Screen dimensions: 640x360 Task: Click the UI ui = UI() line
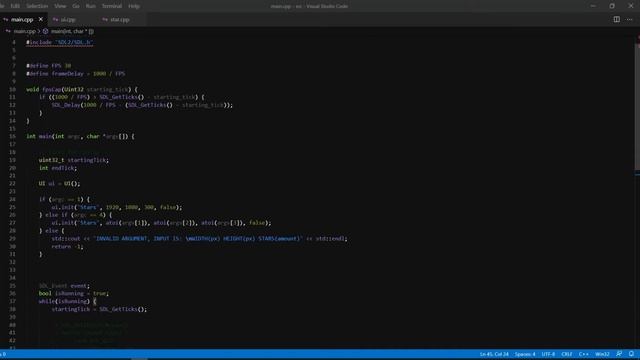click(59, 184)
